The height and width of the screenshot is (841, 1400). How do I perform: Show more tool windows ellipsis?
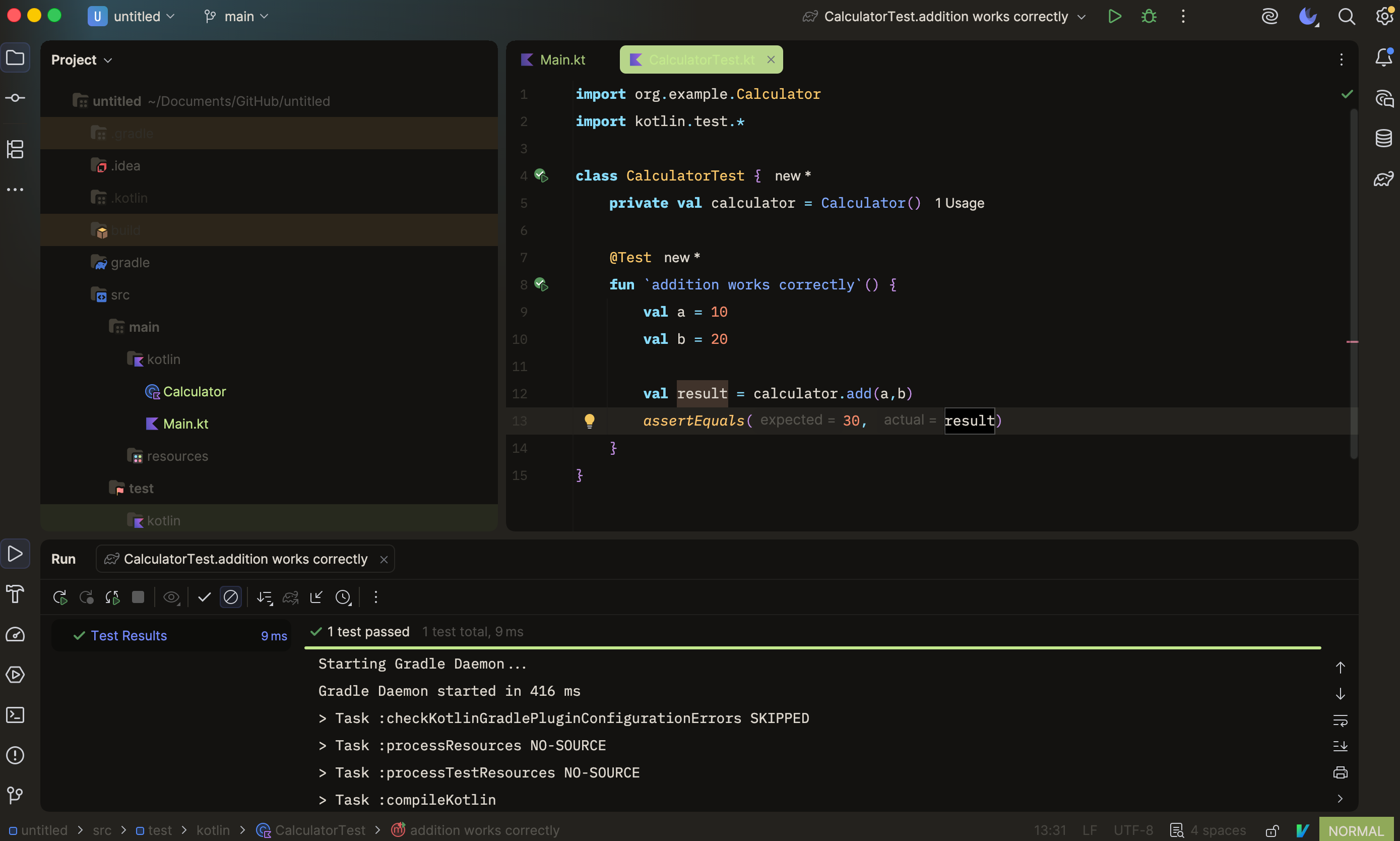(15, 189)
